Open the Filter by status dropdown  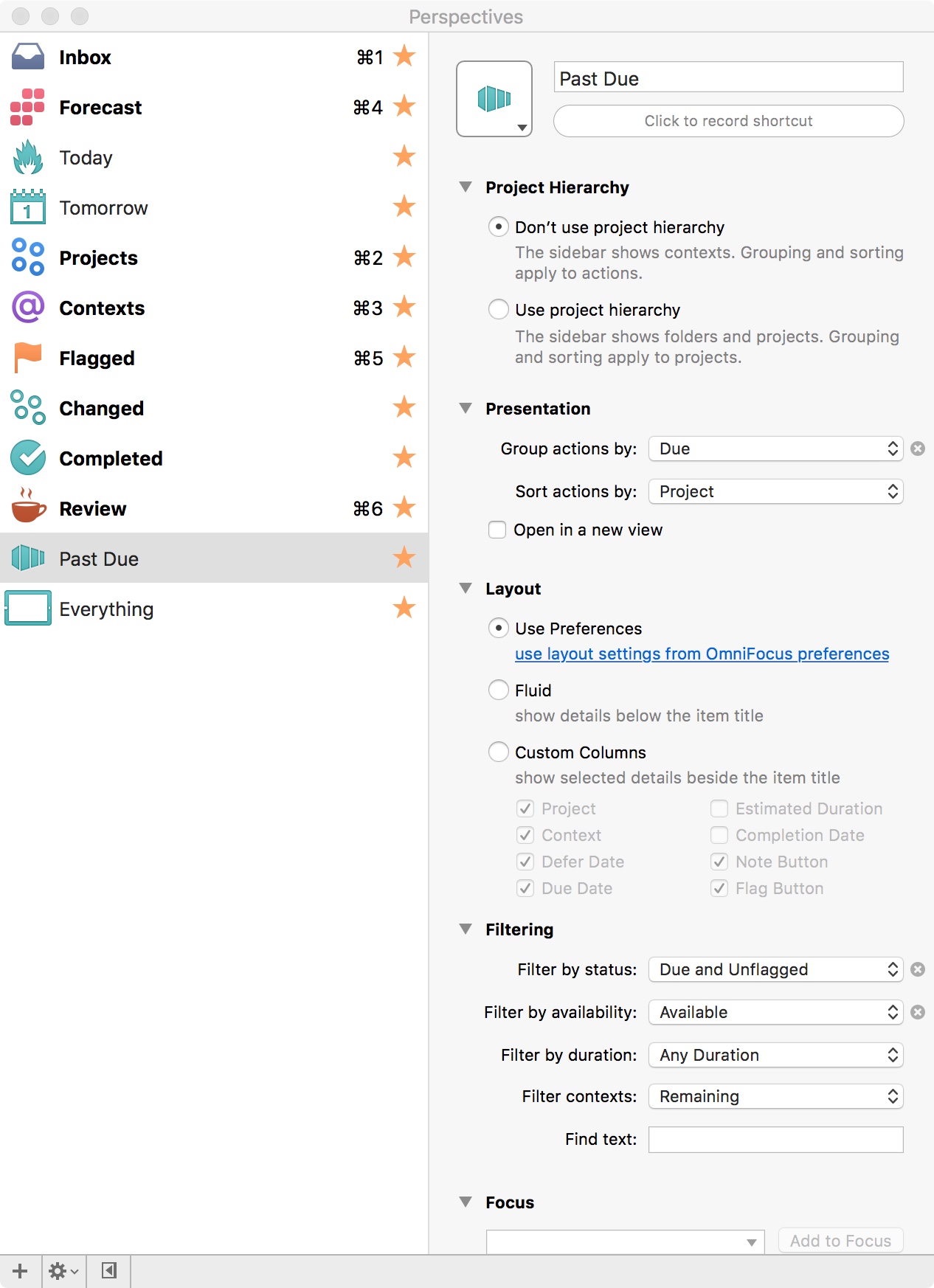coord(775,969)
